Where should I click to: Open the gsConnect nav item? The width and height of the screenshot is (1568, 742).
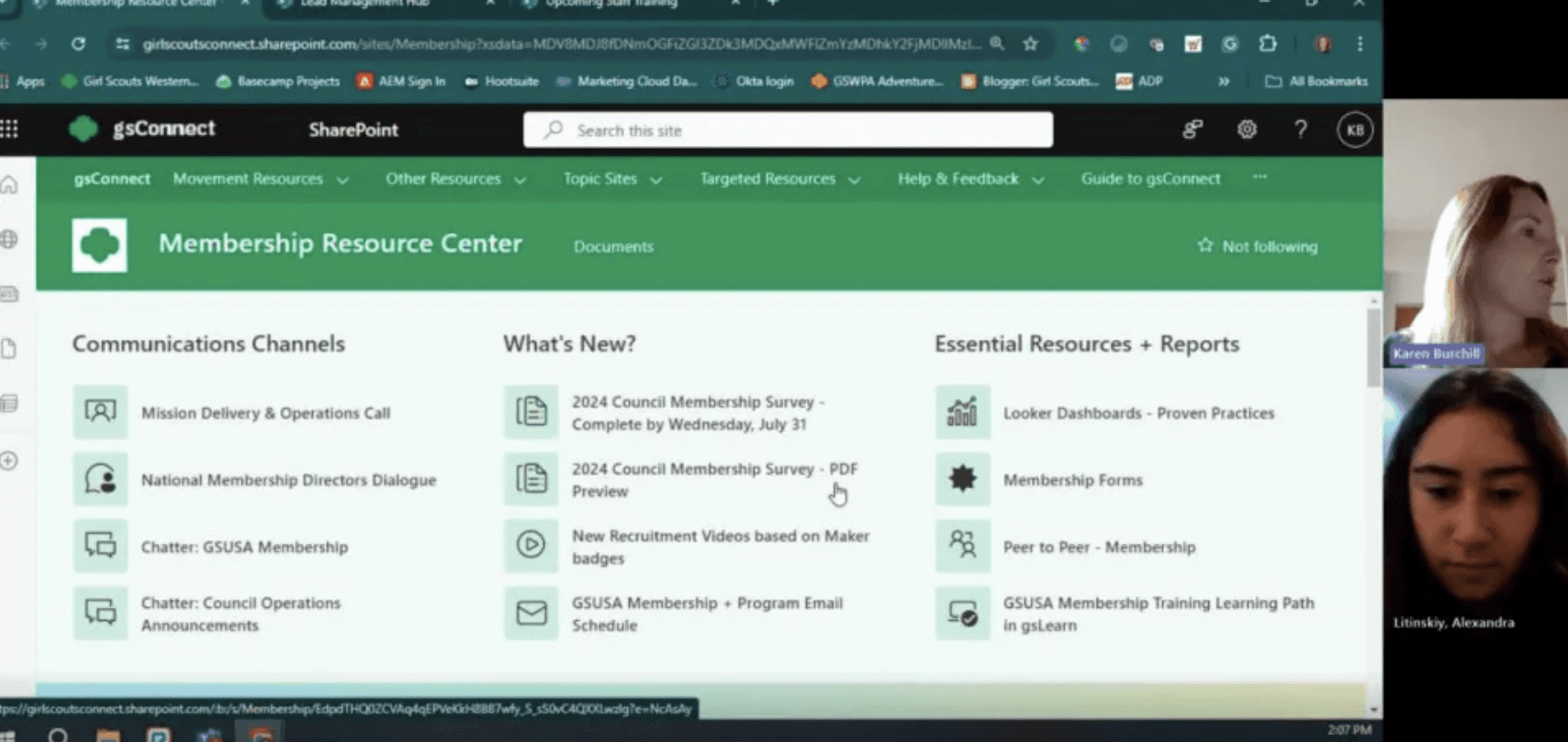(112, 179)
